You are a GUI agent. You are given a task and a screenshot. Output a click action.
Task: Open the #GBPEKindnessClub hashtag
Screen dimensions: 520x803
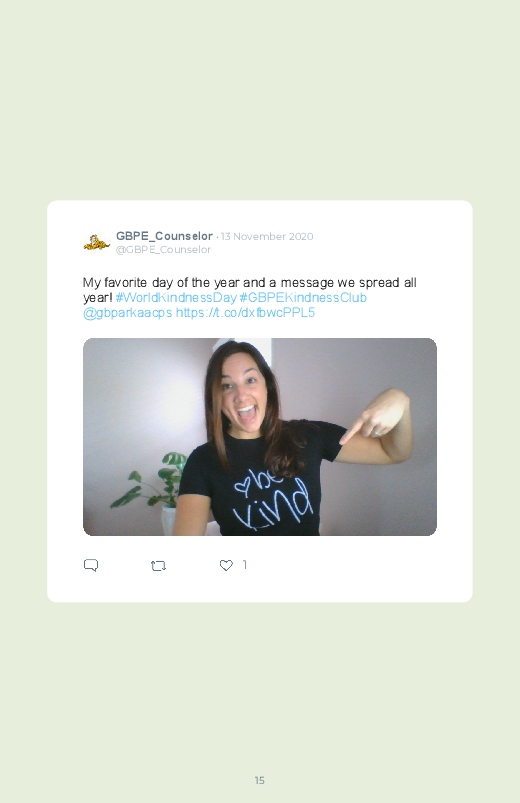[303, 298]
